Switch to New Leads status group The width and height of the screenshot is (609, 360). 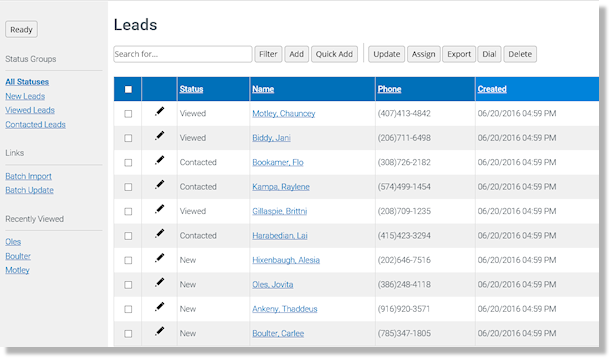pyautogui.click(x=25, y=96)
